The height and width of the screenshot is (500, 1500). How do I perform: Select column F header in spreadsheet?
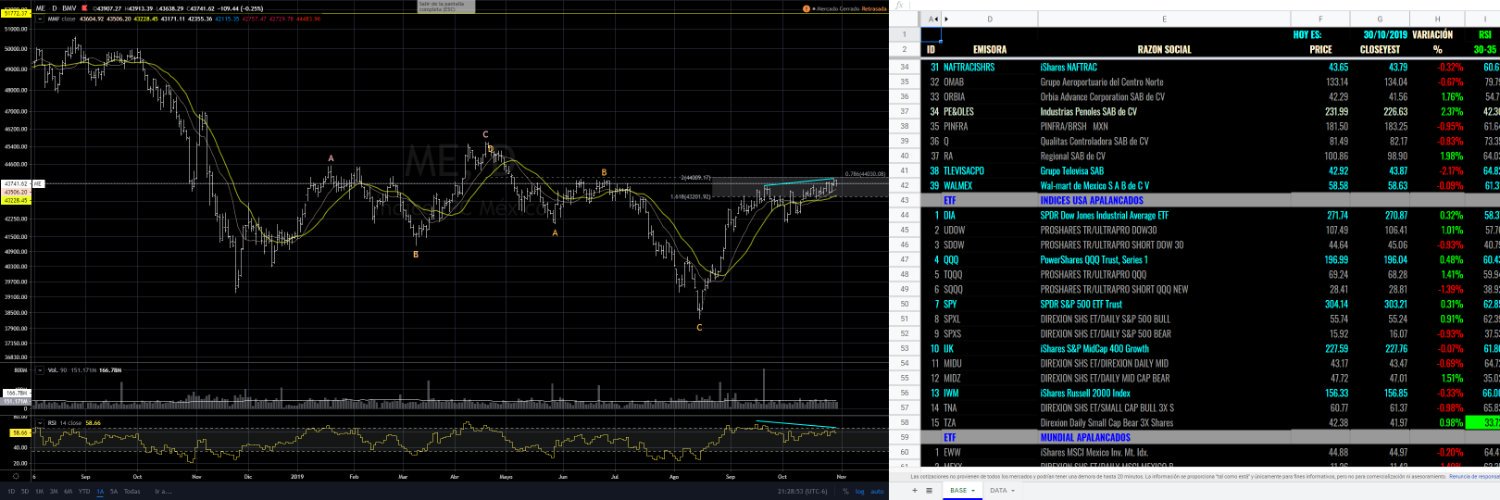1320,19
